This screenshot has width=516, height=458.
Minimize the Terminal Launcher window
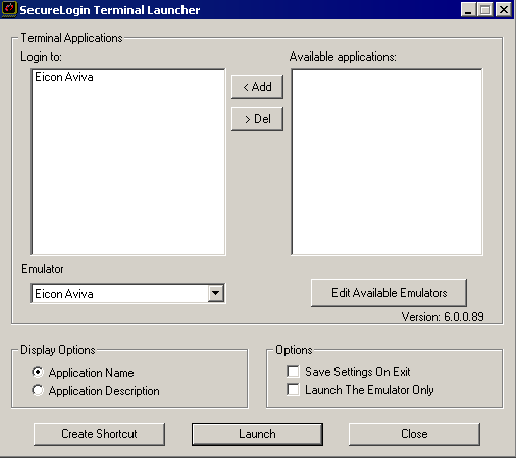pyautogui.click(x=468, y=9)
